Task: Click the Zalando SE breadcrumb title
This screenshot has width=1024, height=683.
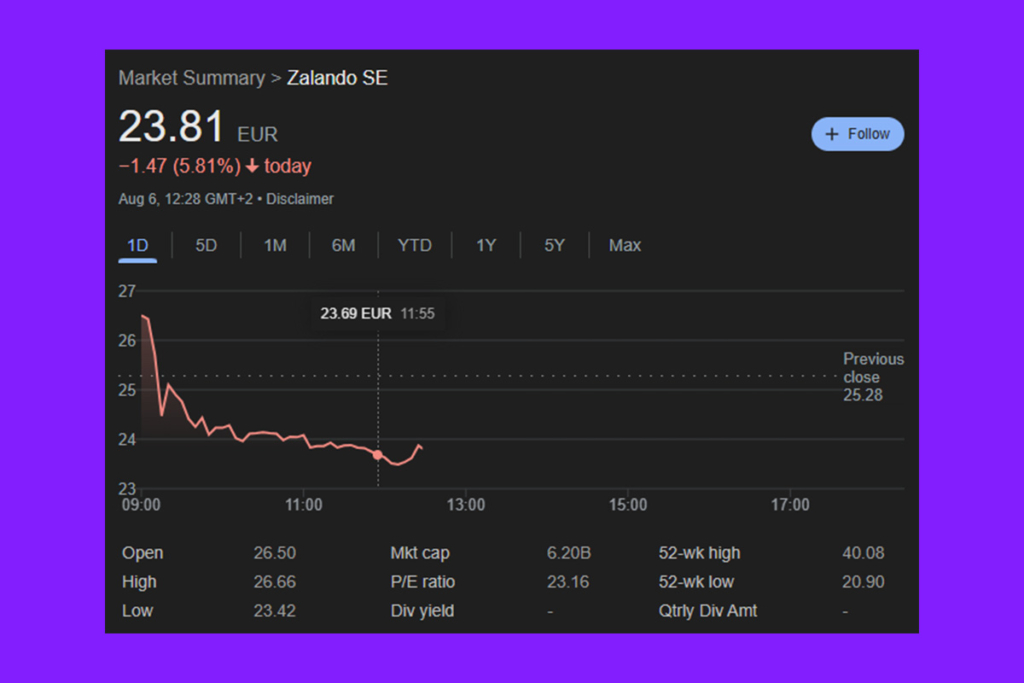Action: [337, 77]
